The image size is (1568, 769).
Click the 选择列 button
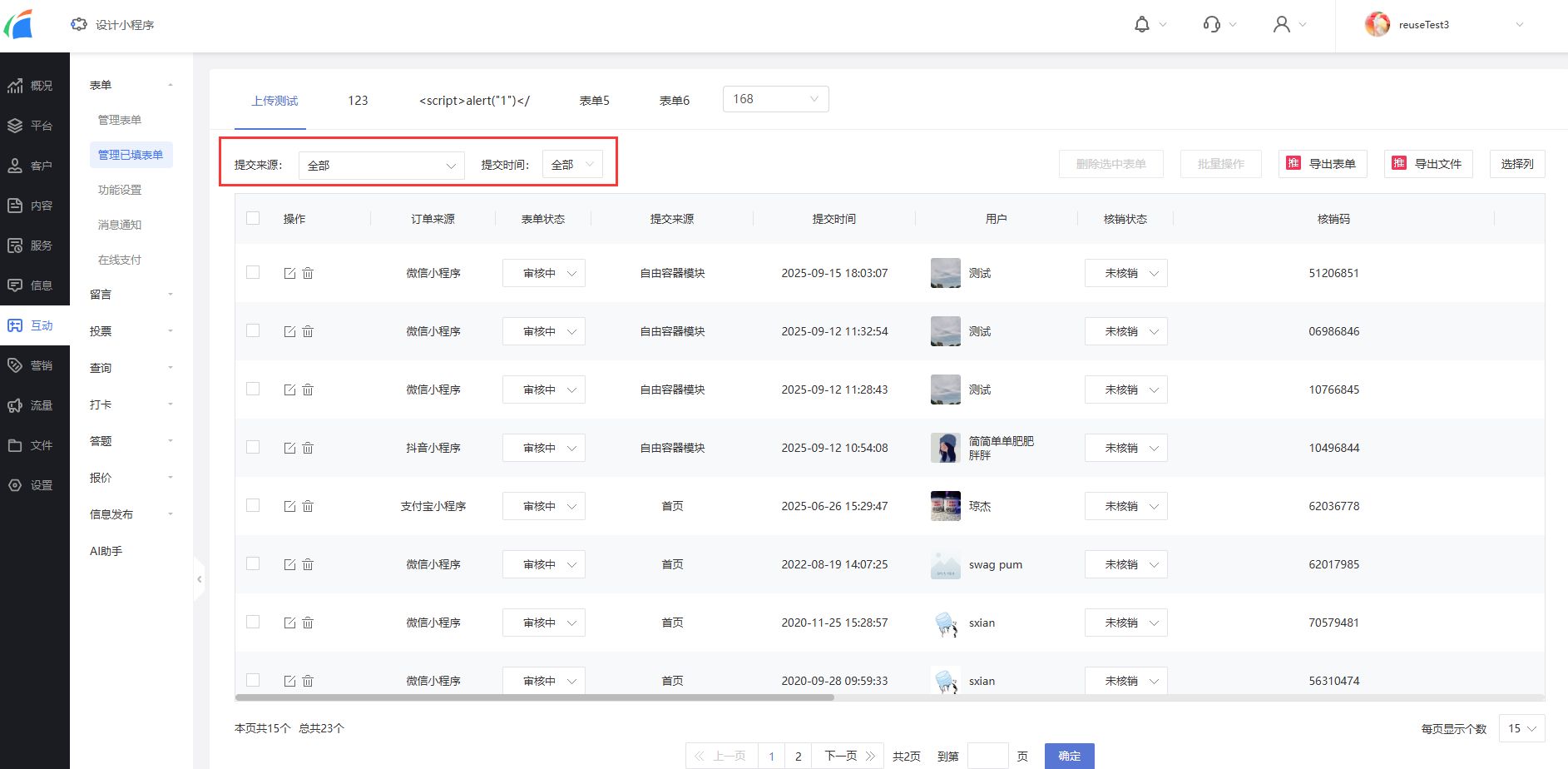[1516, 164]
